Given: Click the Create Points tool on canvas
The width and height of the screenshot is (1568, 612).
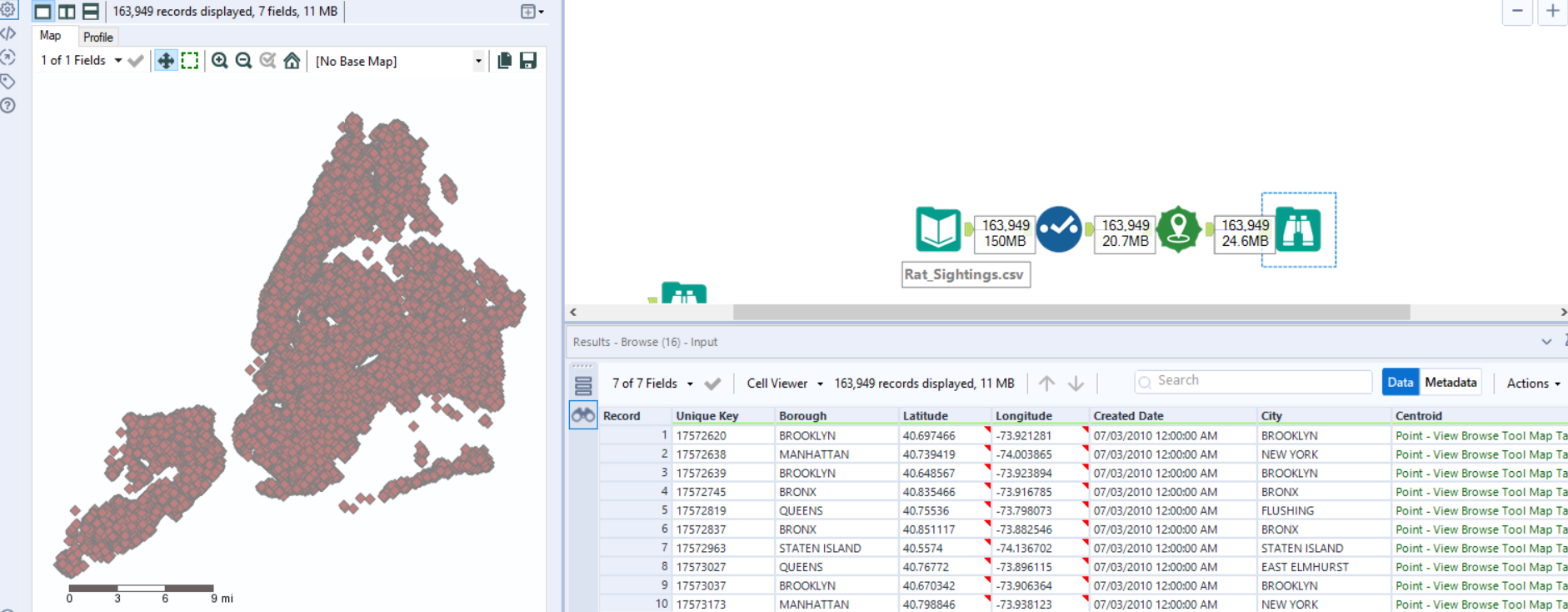Looking at the screenshot, I should pyautogui.click(x=1178, y=229).
